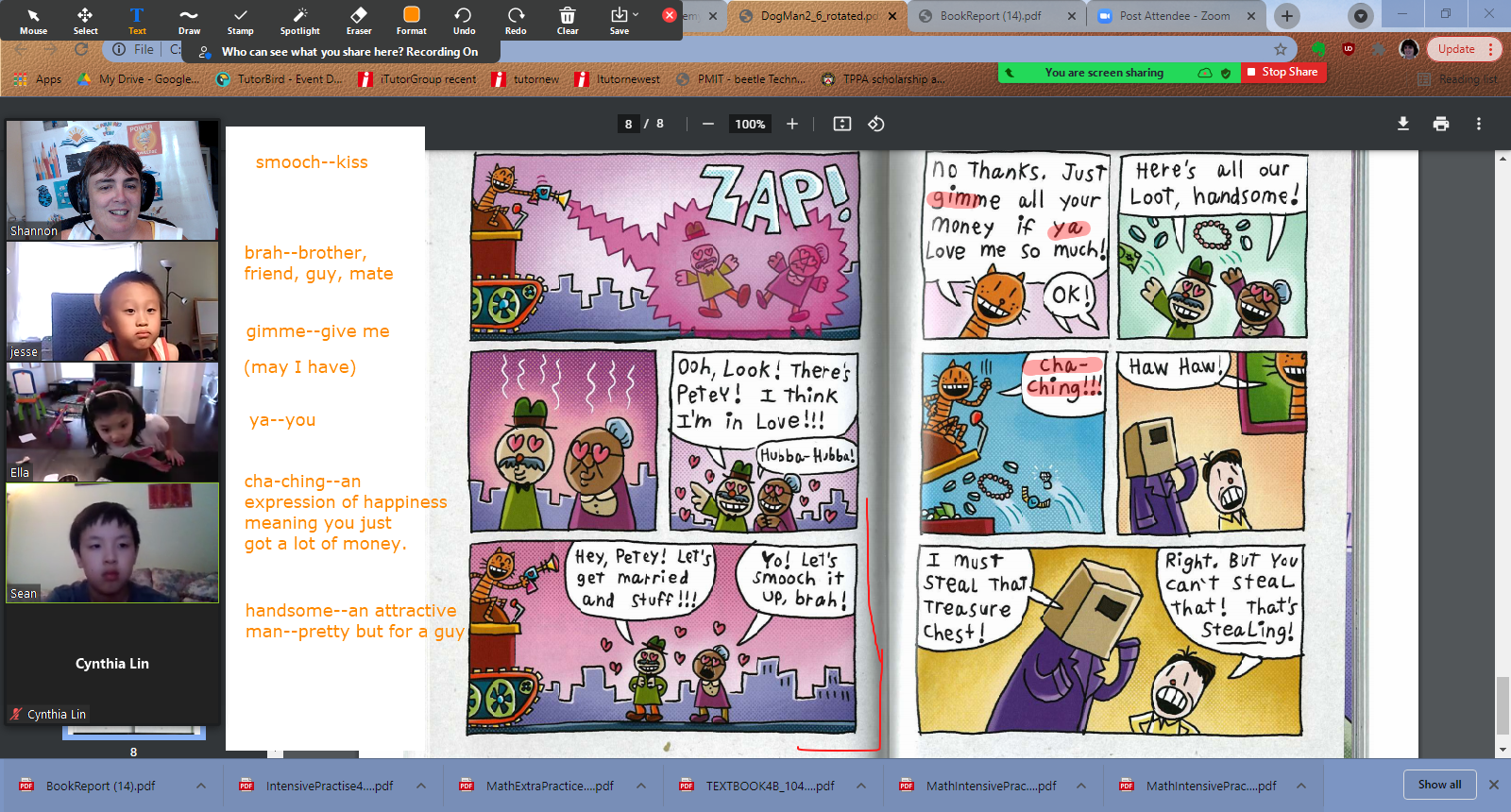Screen dimensions: 1511x812
Task: Expand options for the BookReport (14).pdf download
Action: point(201,786)
